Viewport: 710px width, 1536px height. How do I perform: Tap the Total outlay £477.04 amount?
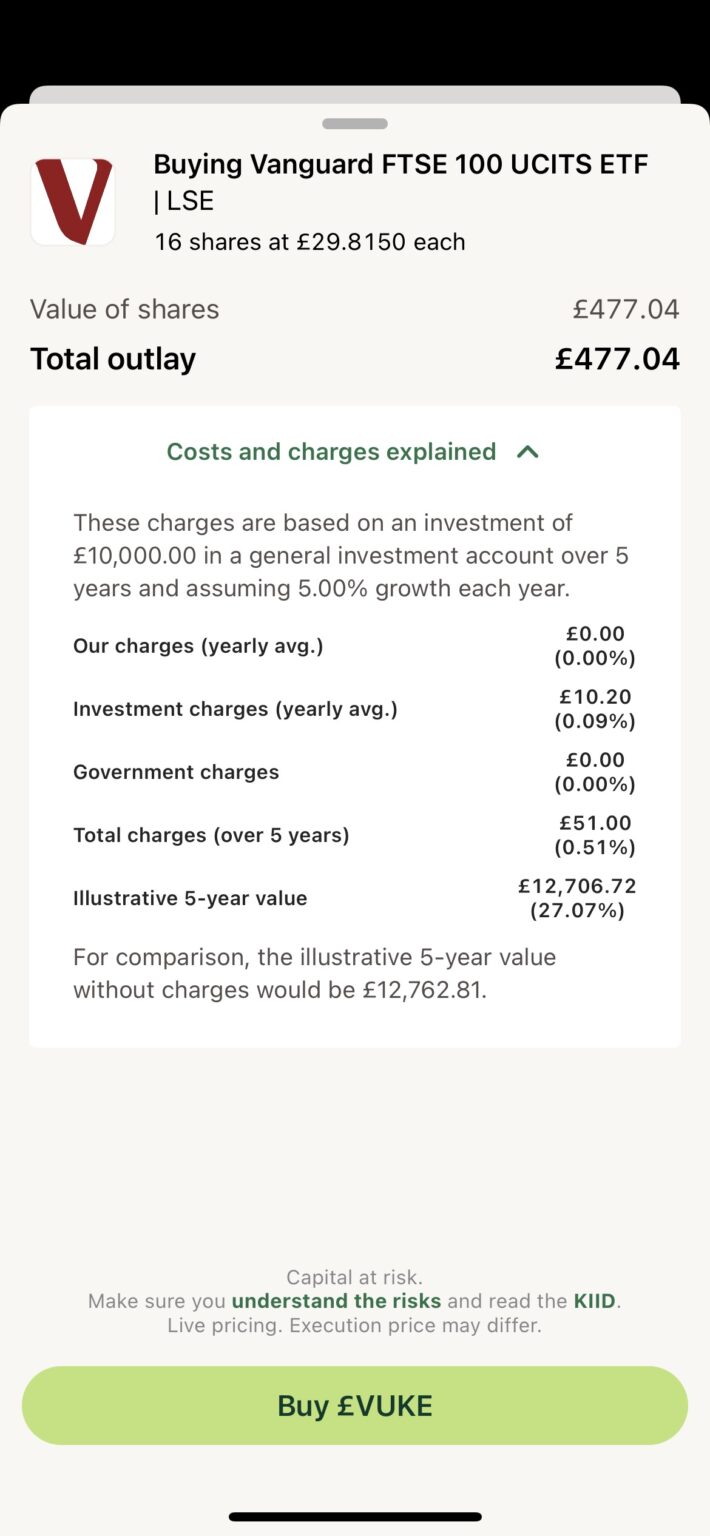617,359
